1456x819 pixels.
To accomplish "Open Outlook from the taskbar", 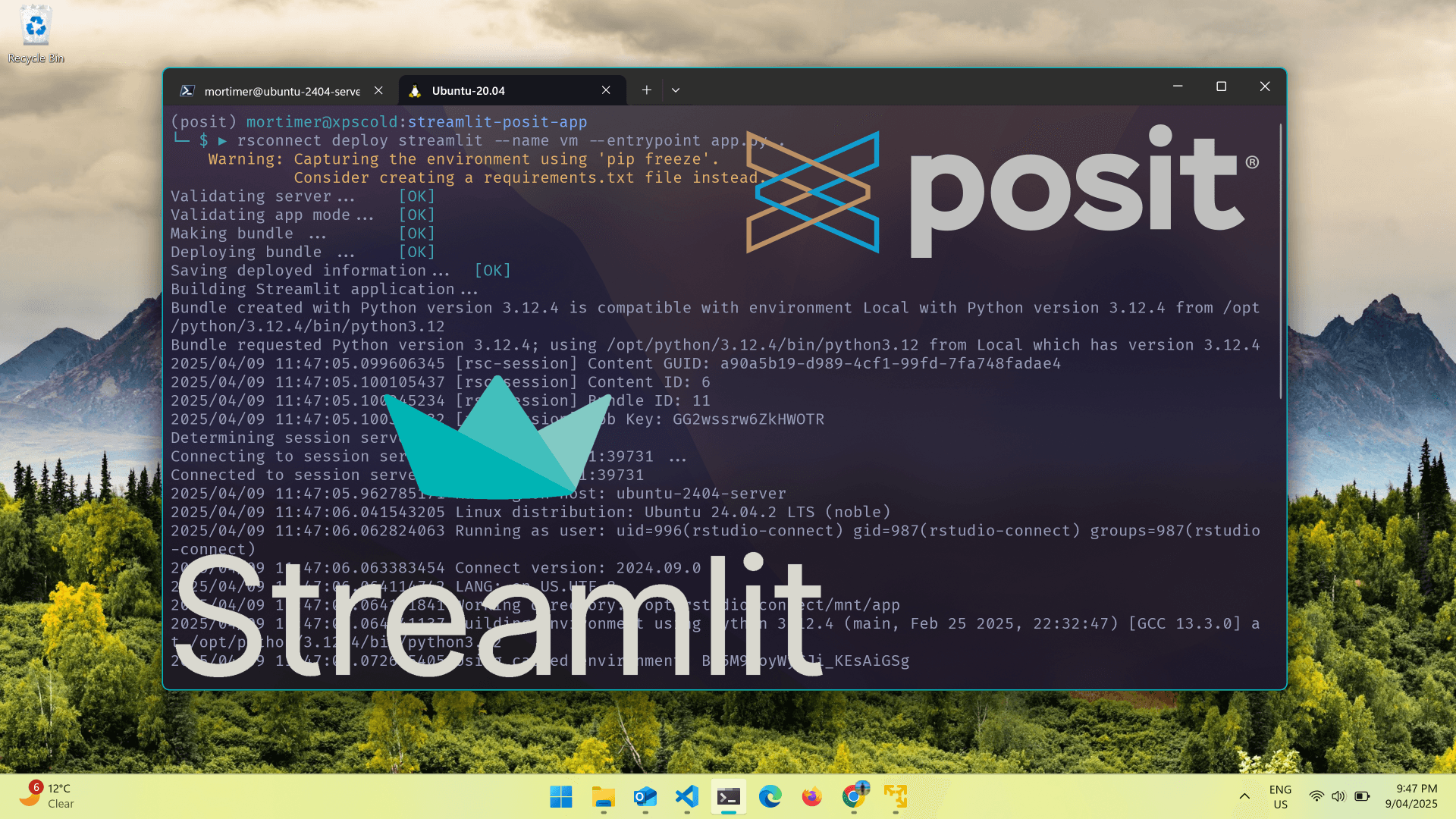I will tap(645, 797).
